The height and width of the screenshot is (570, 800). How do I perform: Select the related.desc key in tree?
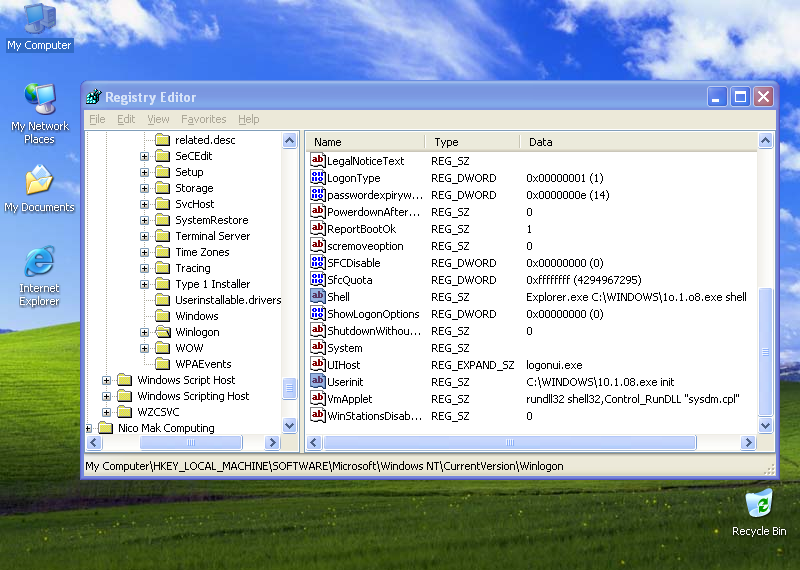205,140
